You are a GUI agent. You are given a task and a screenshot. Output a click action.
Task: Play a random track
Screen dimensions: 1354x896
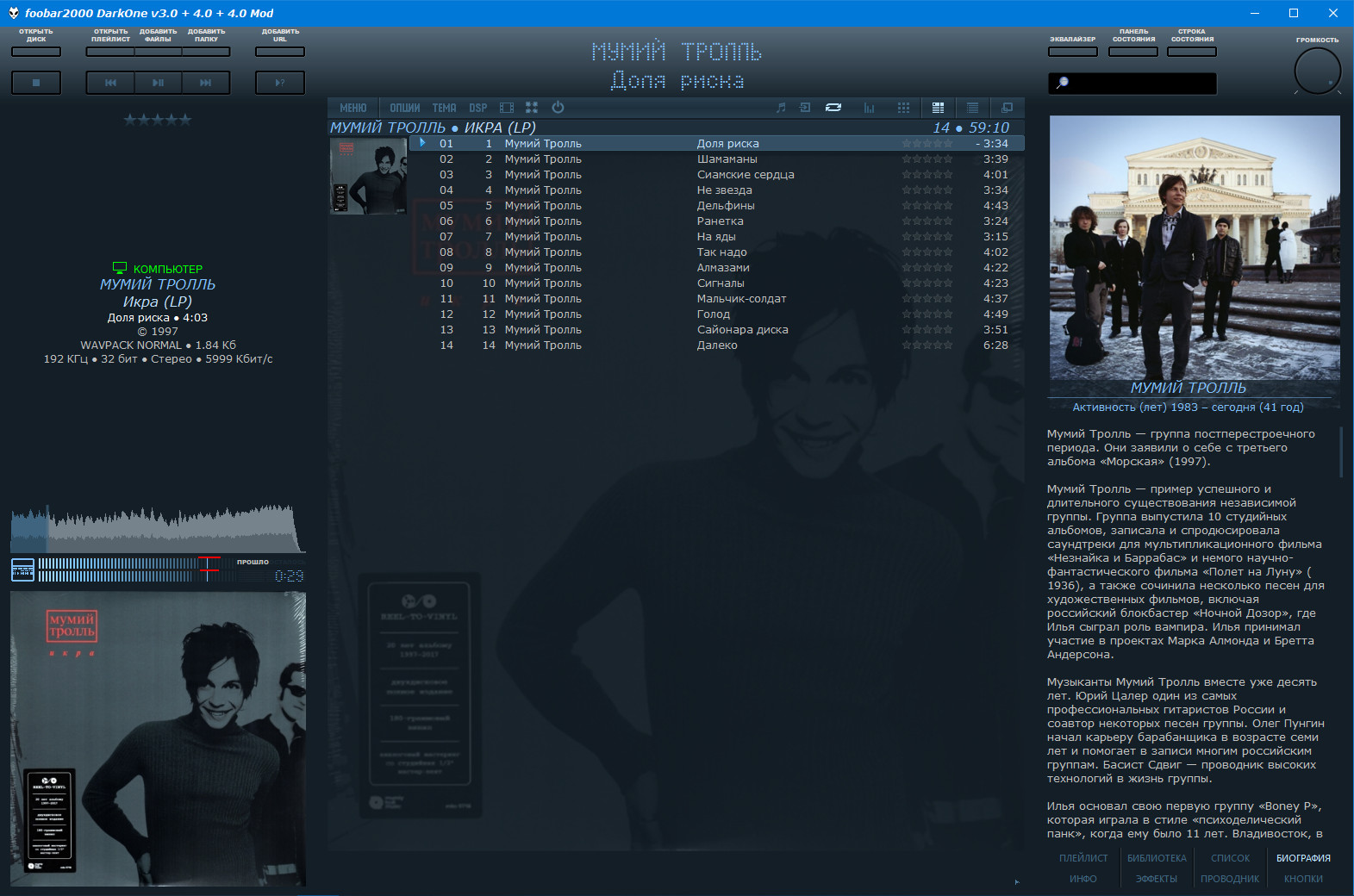pos(280,83)
